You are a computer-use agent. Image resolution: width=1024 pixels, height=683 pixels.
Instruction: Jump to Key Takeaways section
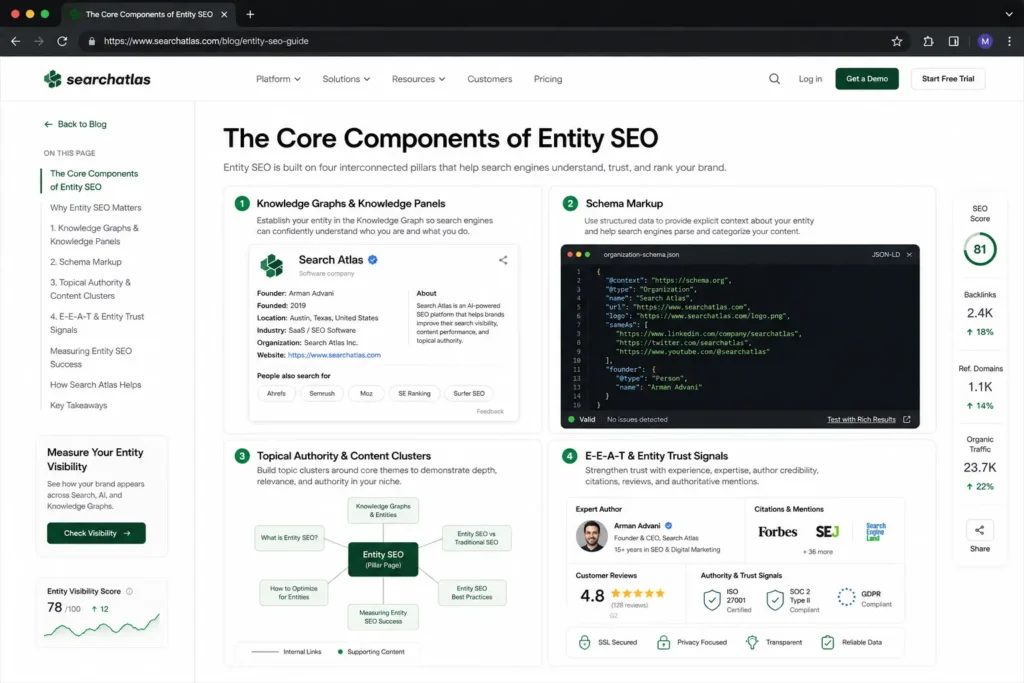click(x=78, y=405)
